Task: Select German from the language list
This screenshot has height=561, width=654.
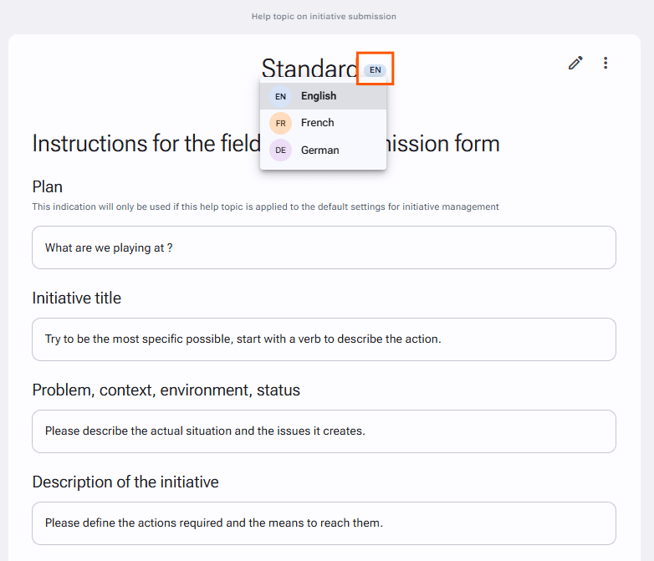Action: click(x=323, y=150)
